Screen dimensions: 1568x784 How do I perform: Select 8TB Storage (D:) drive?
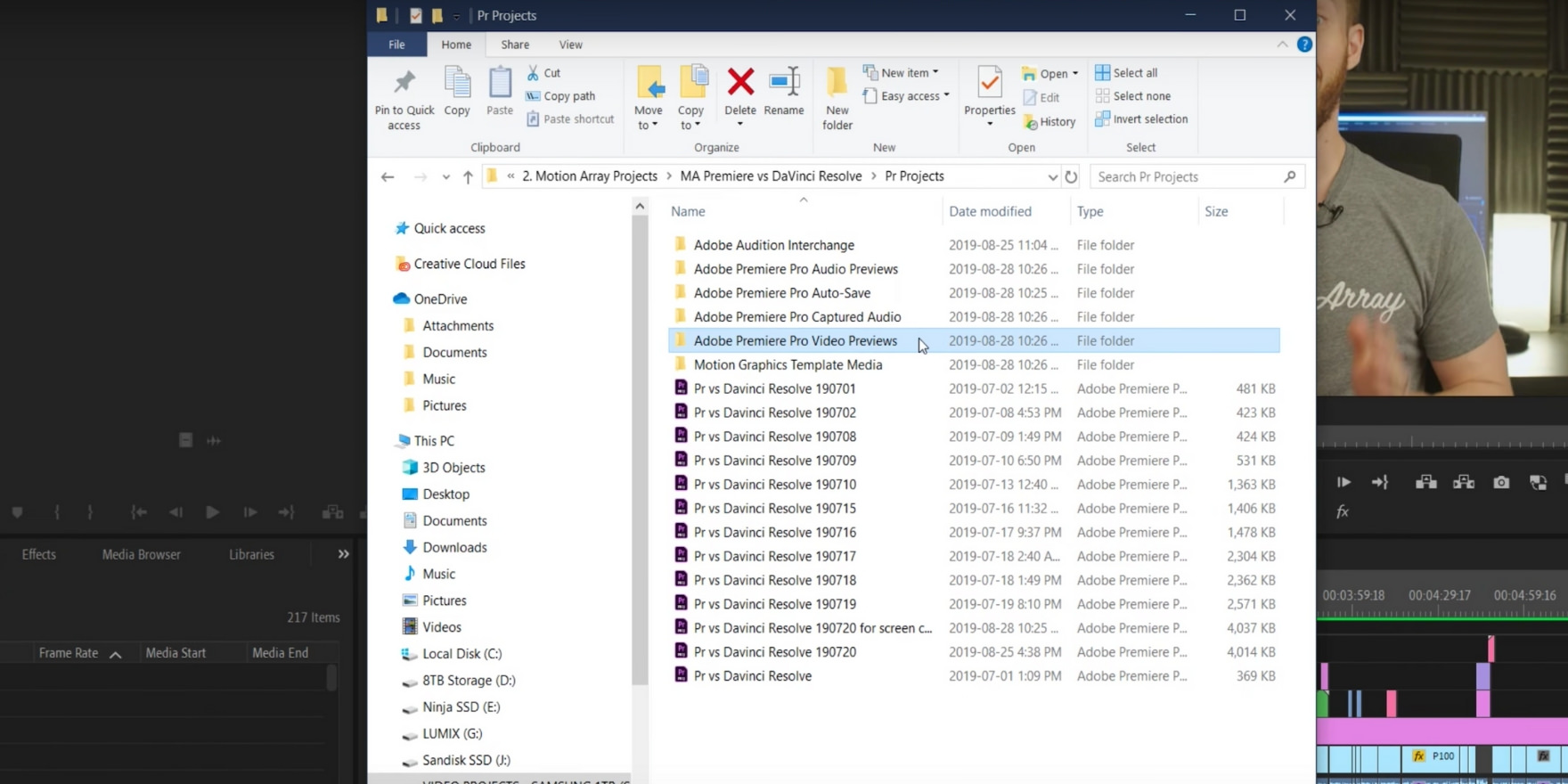click(469, 681)
